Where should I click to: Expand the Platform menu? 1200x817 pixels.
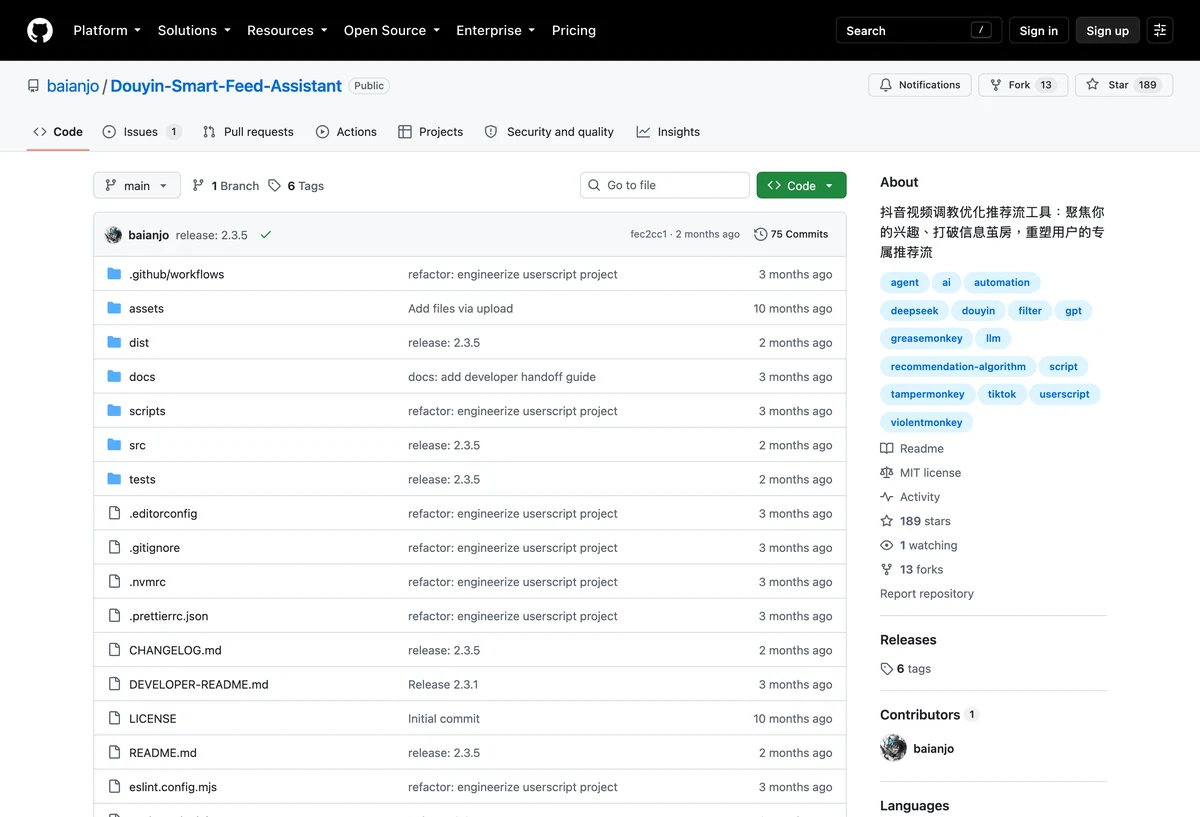tap(107, 30)
